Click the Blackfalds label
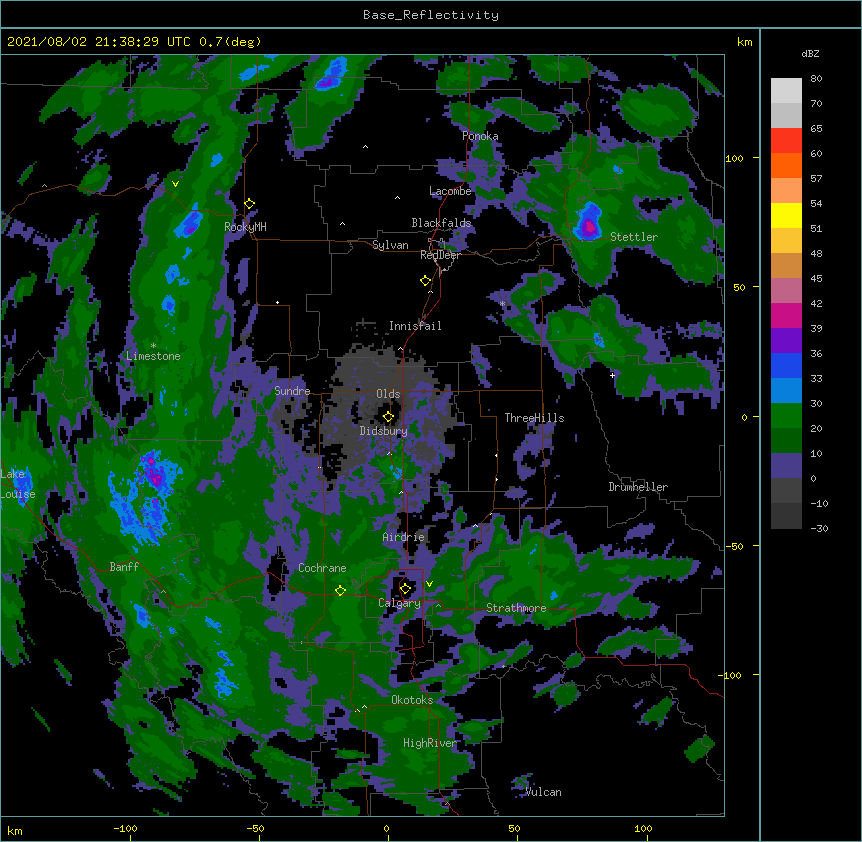Image resolution: width=862 pixels, height=842 pixels. tap(441, 223)
